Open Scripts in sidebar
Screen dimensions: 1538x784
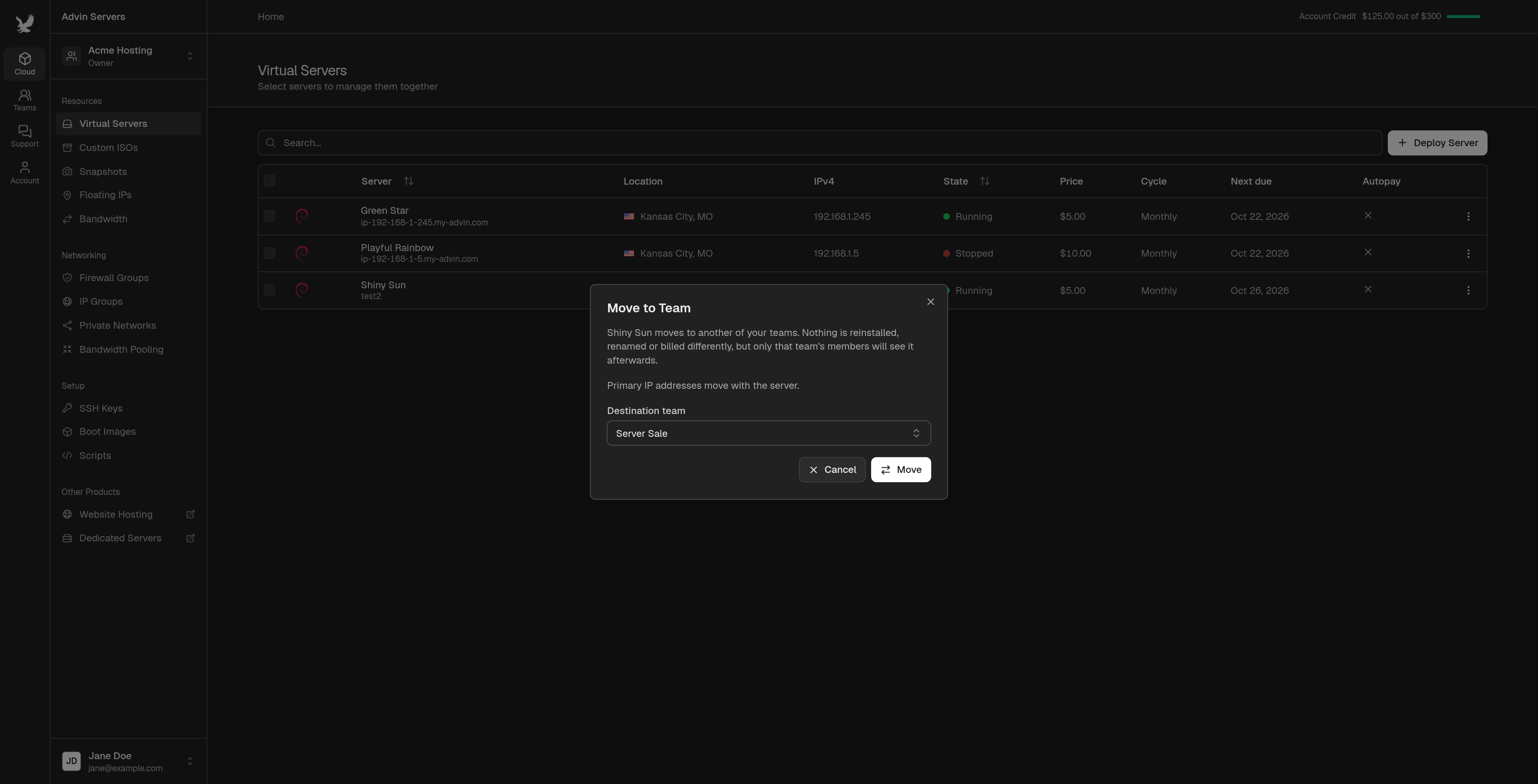pos(128,456)
